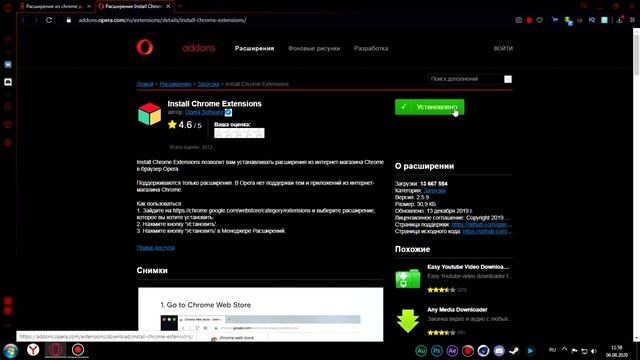Show hidden system tray icons

click(x=564, y=350)
